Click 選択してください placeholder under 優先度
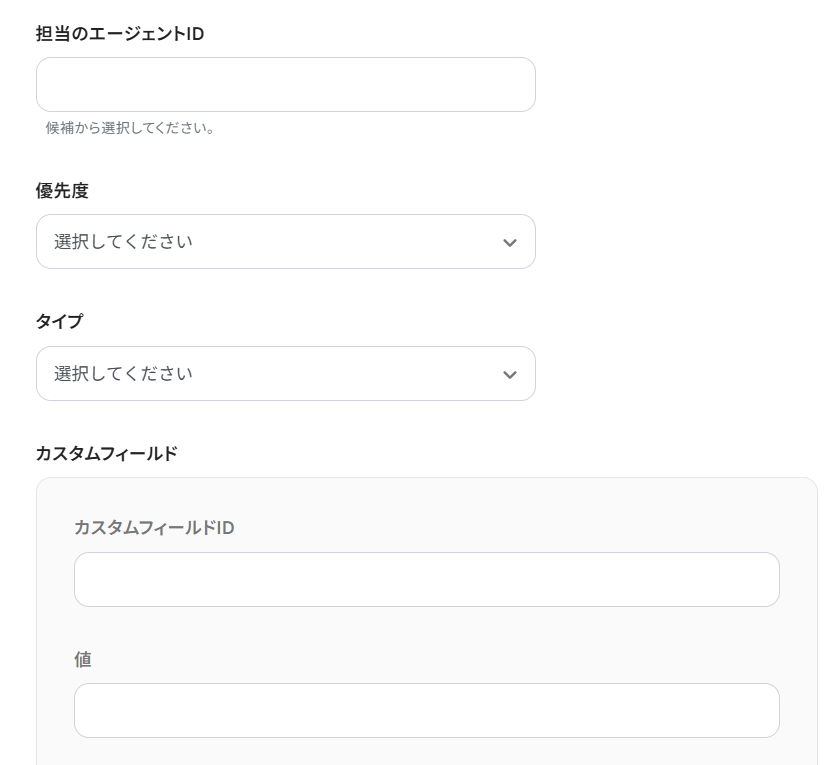838x765 pixels. 123,242
